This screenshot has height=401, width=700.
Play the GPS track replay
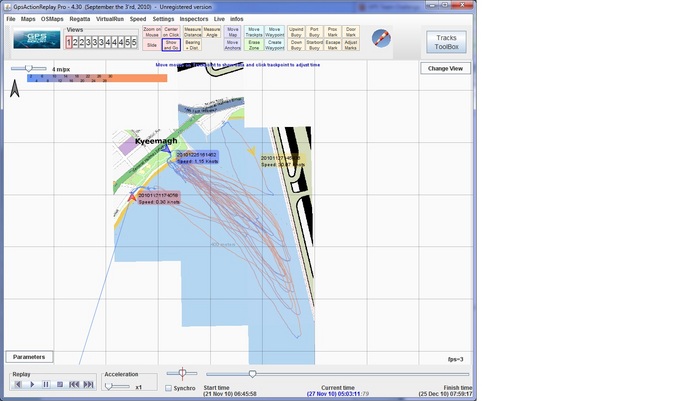(32, 384)
